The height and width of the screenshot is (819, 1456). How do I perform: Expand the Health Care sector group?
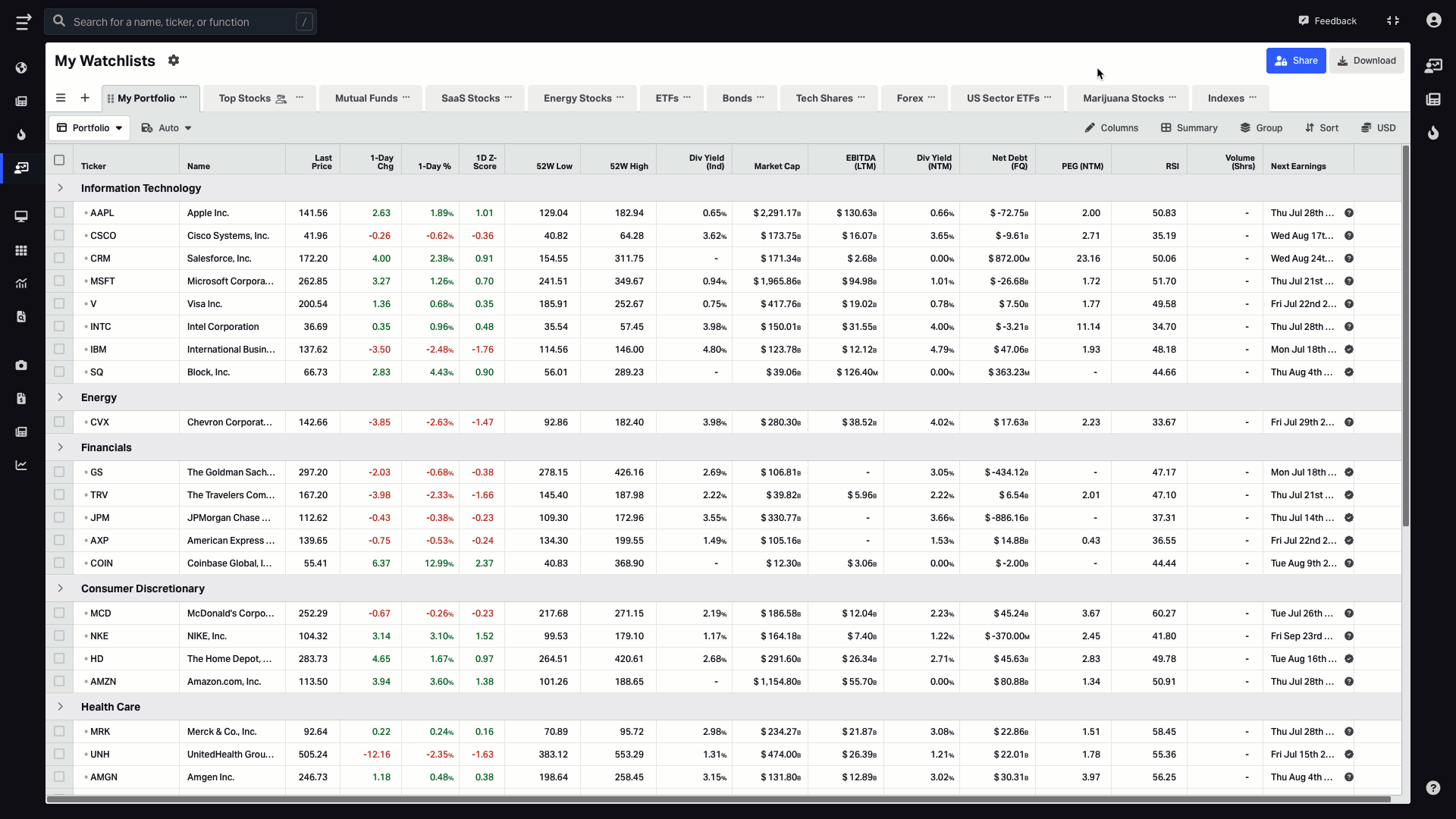coord(61,706)
